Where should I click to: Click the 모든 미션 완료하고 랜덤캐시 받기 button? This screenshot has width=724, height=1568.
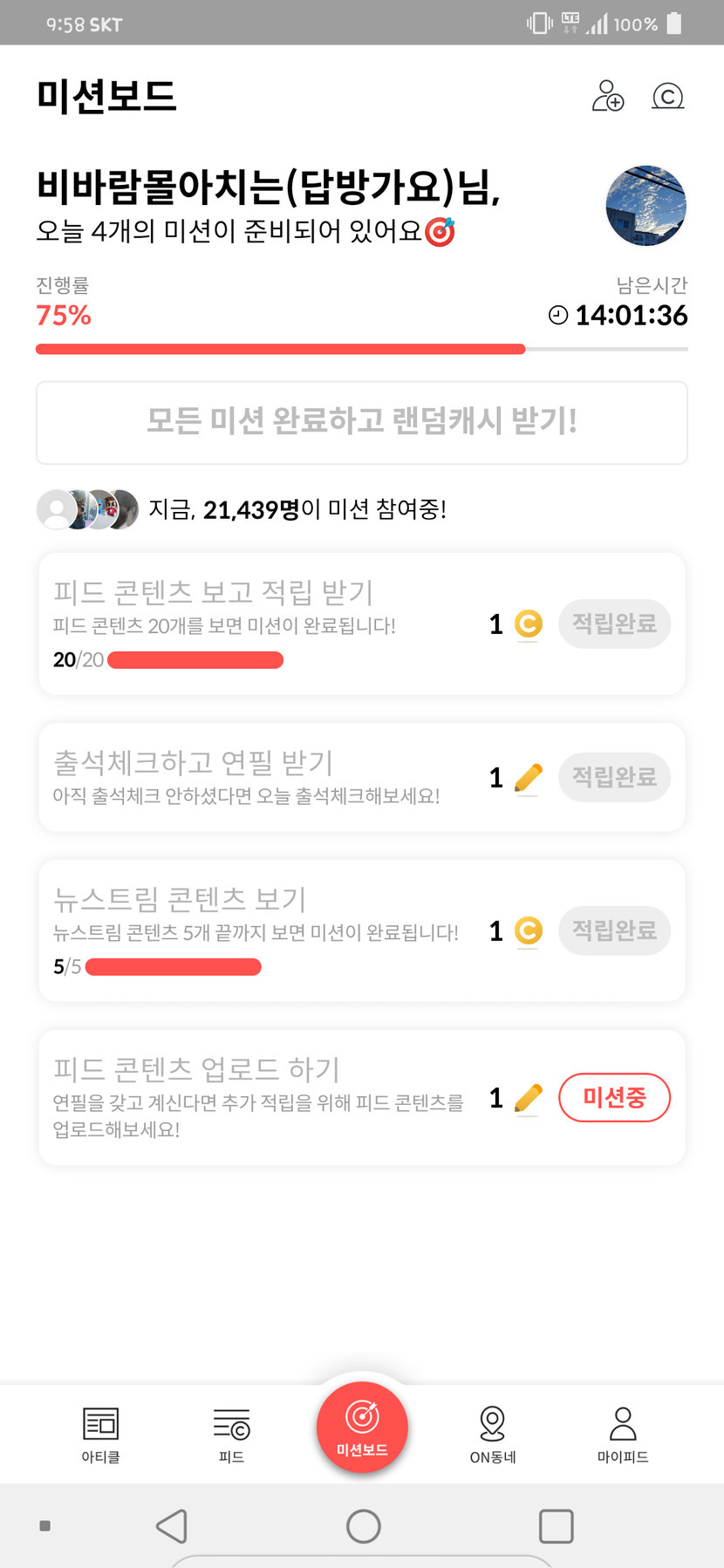pos(362,422)
